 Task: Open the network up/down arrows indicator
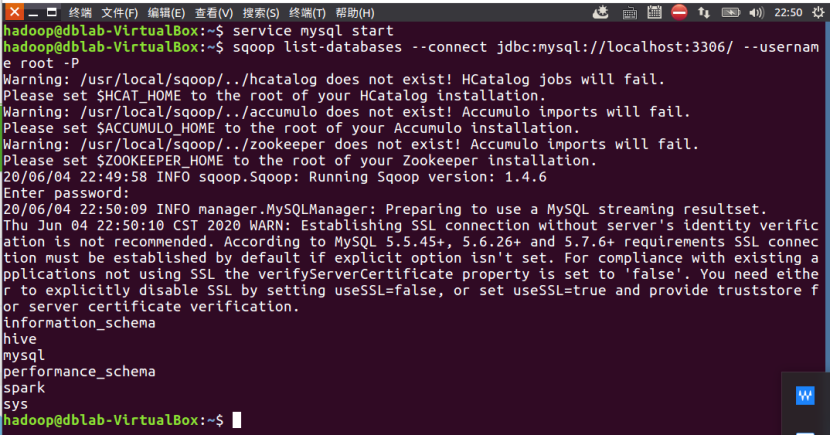[704, 12]
